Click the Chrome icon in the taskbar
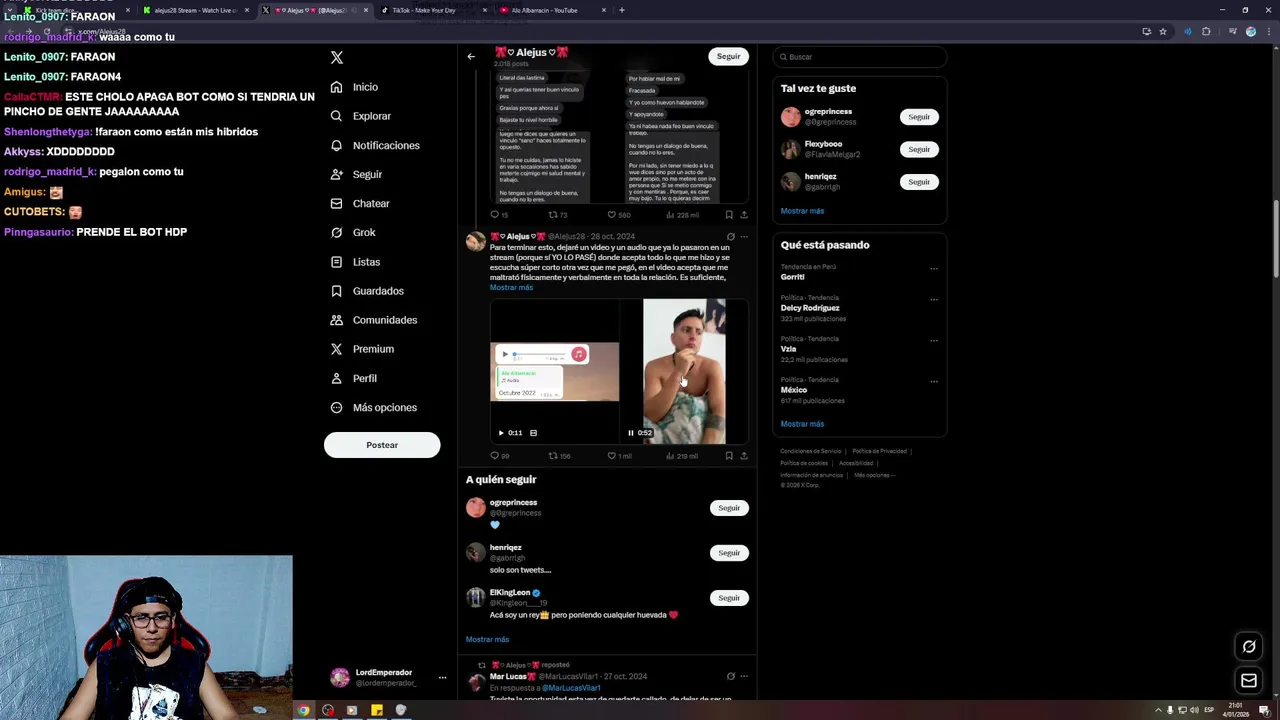Screen dimensions: 1280x720 click(303, 710)
